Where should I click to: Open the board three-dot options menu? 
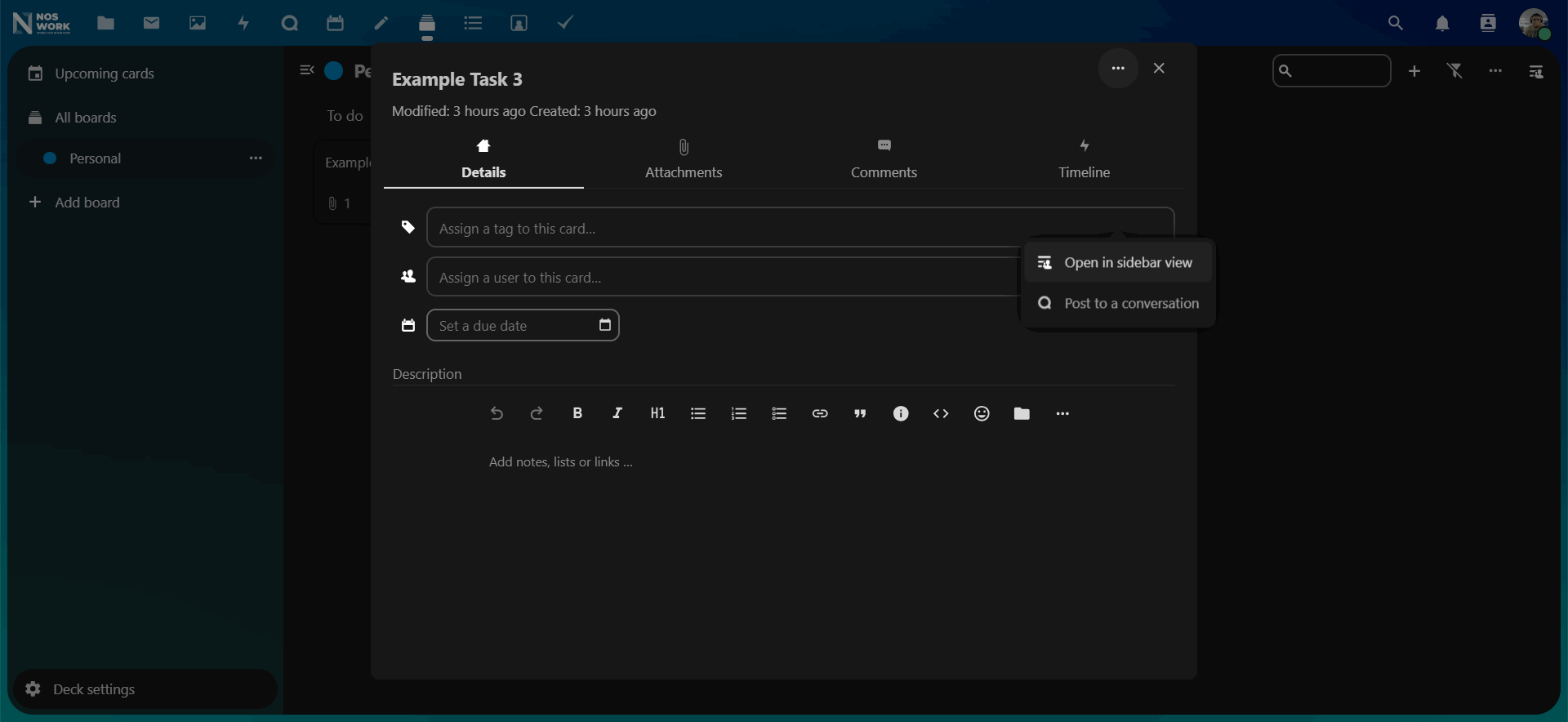[1495, 71]
